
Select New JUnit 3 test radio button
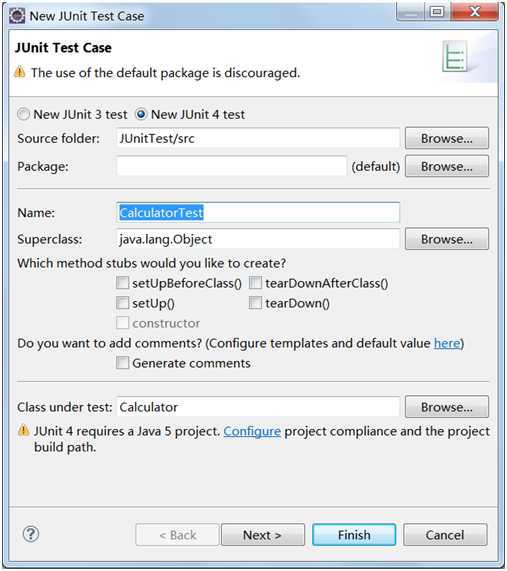pyautogui.click(x=23, y=114)
